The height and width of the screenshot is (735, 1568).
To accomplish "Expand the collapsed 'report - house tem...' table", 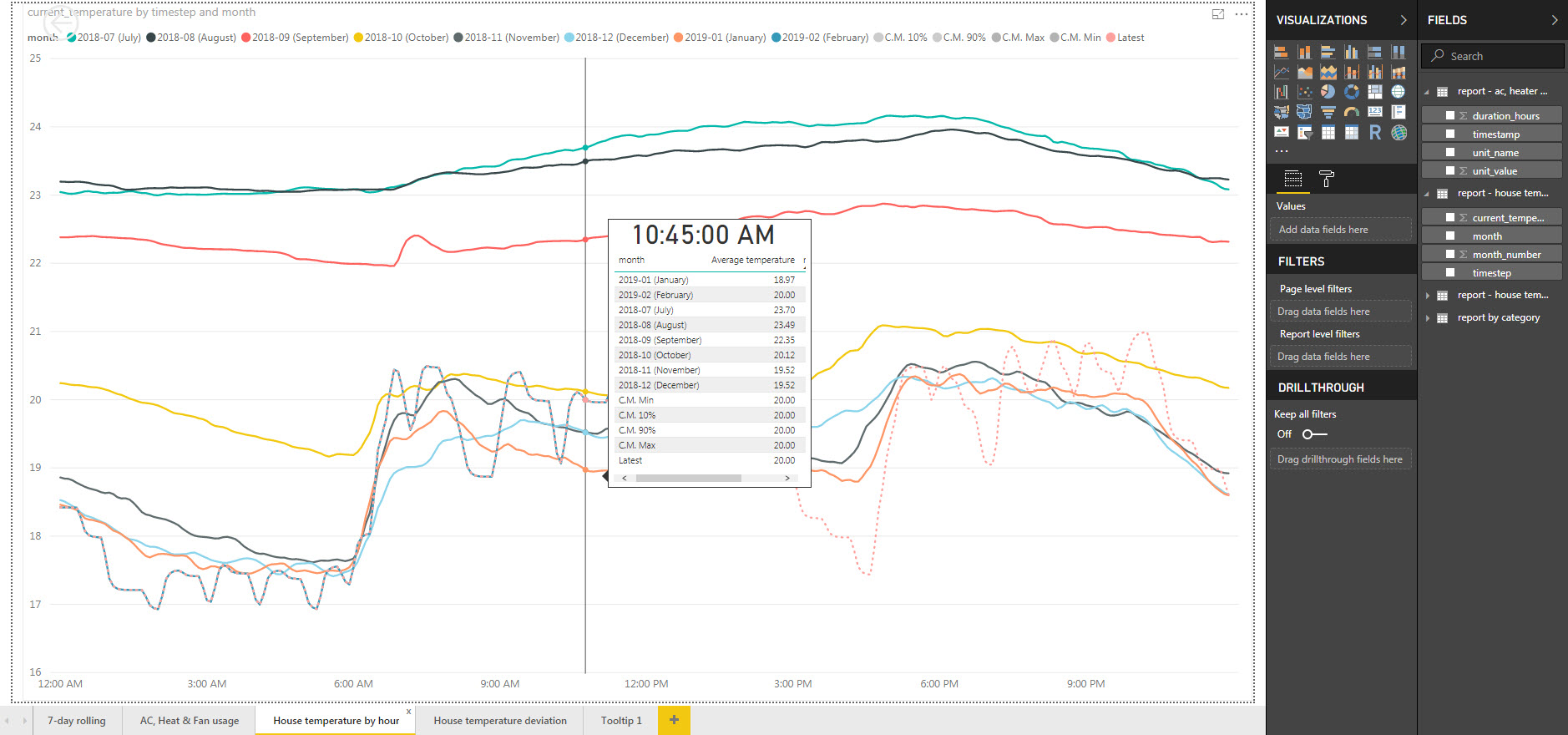I will coord(1428,296).
